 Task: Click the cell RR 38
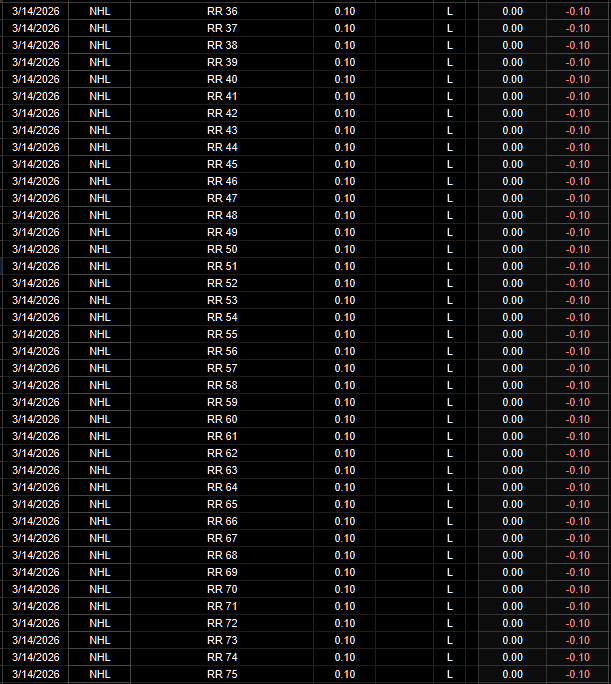coord(222,45)
